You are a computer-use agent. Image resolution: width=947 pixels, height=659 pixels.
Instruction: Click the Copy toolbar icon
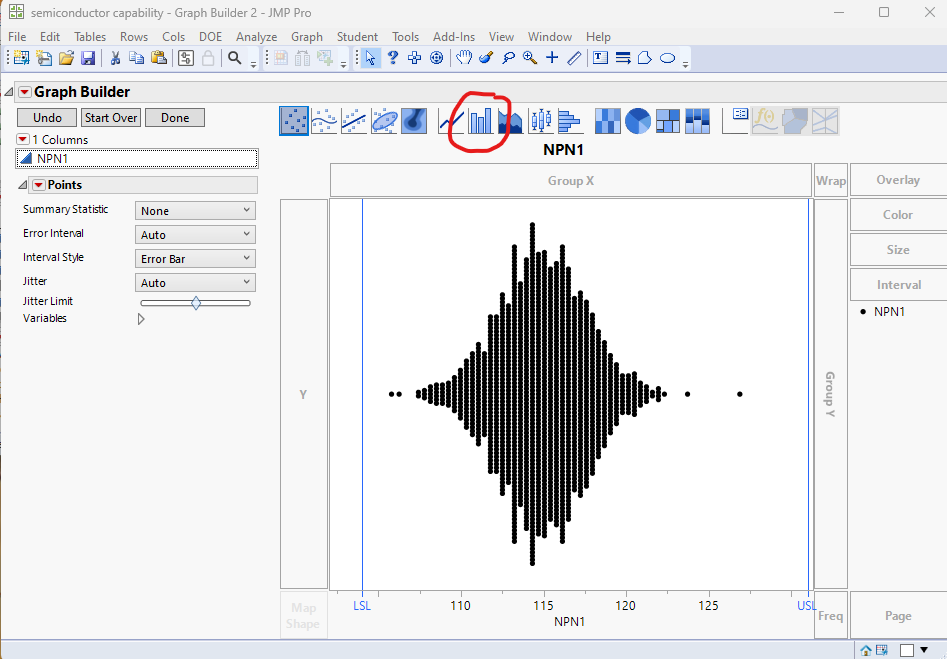[137, 58]
